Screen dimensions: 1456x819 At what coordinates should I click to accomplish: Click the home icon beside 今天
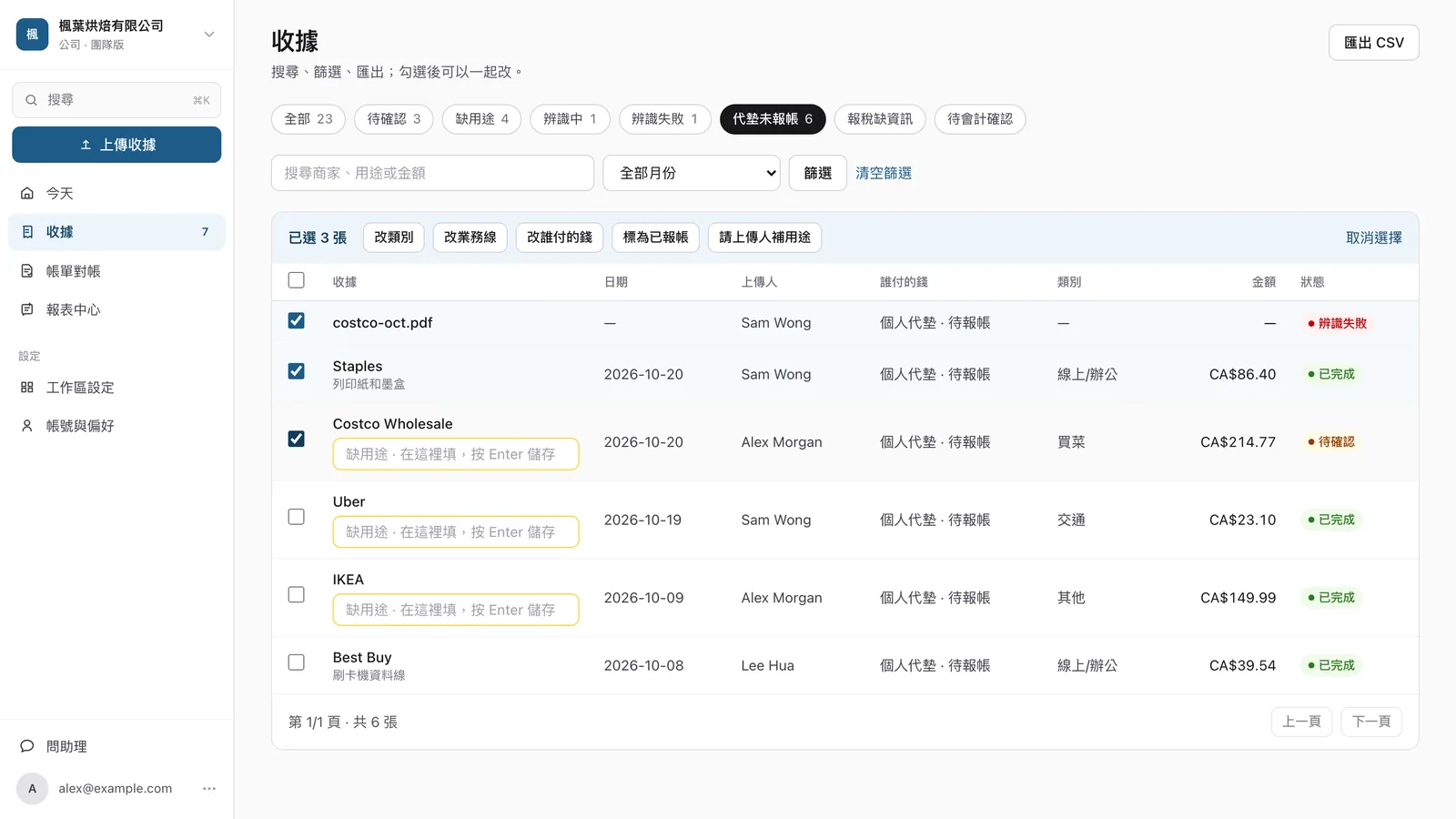[27, 193]
